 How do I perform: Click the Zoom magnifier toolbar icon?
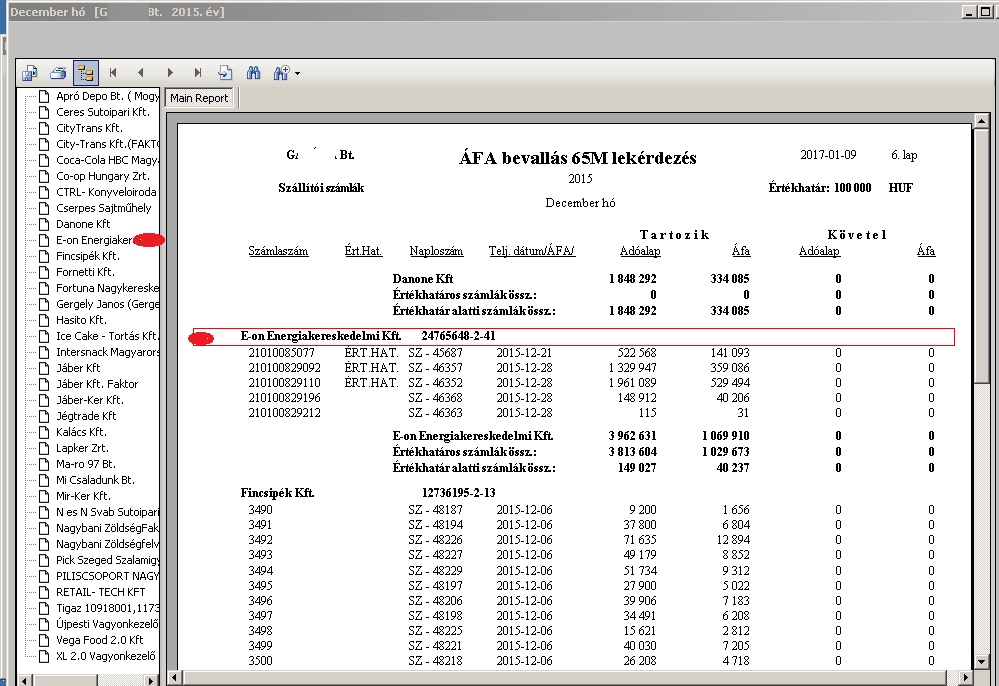point(281,73)
